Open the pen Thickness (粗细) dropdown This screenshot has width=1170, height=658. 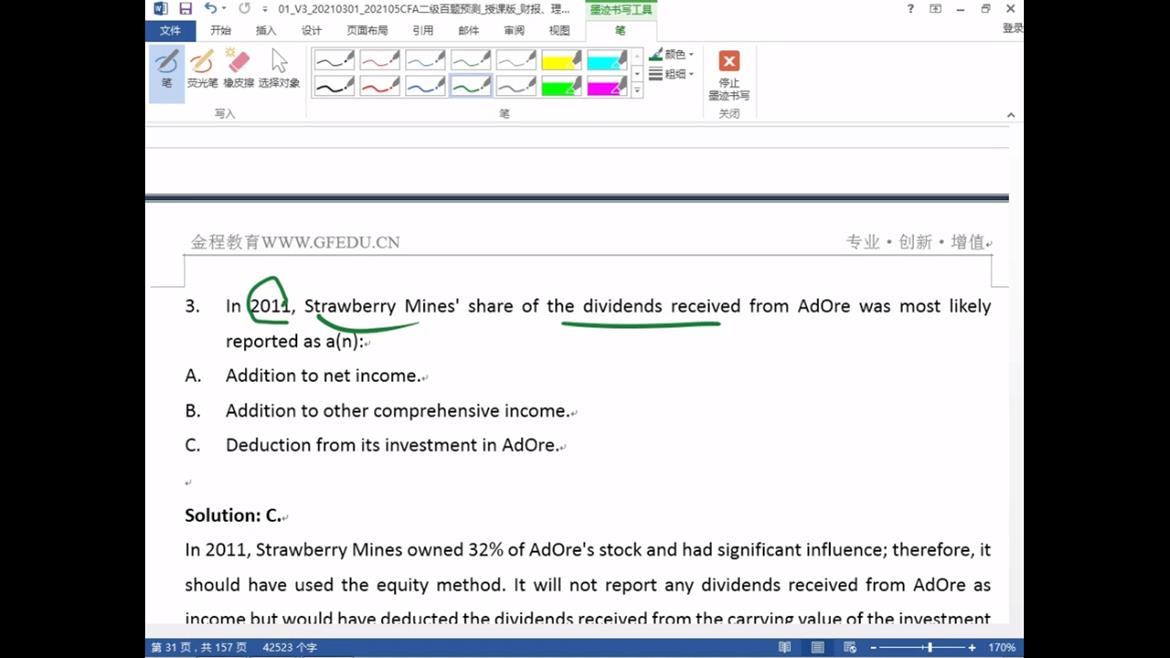[x=672, y=74]
